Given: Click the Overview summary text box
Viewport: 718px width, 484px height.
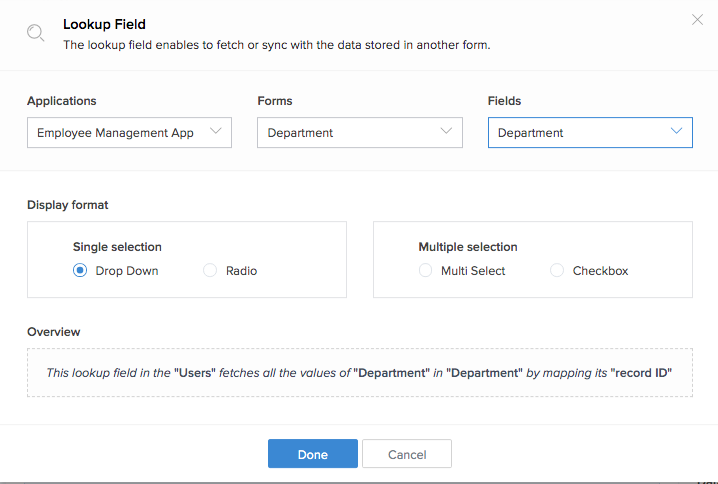Looking at the screenshot, I should coord(359,373).
